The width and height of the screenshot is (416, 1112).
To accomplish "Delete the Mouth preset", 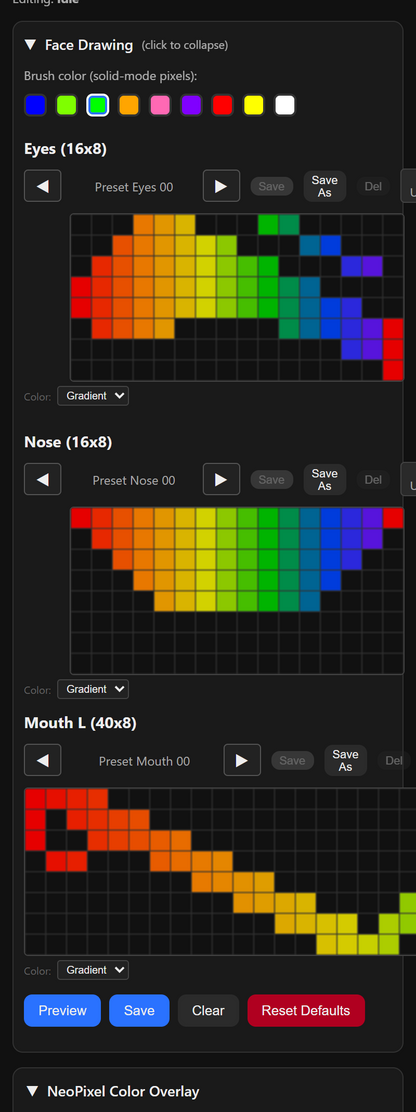I will [394, 761].
